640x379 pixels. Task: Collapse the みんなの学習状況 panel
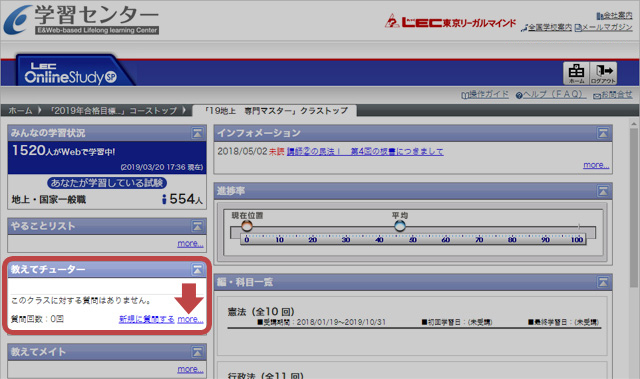(x=197, y=133)
